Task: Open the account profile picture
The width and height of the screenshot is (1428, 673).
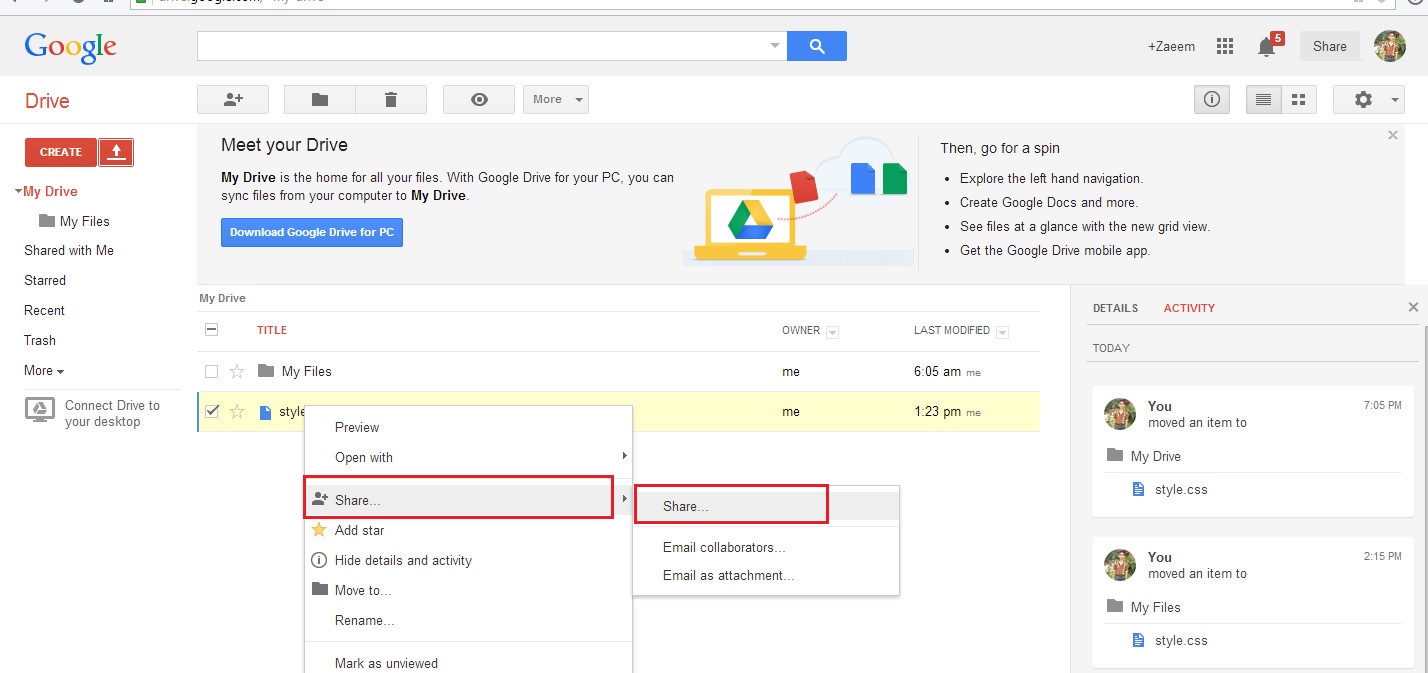Action: point(1390,46)
